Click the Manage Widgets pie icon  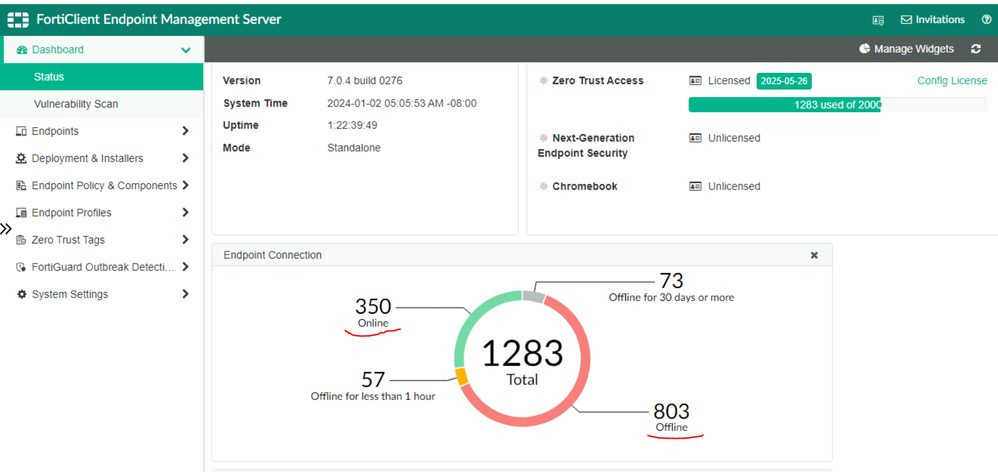coord(864,49)
